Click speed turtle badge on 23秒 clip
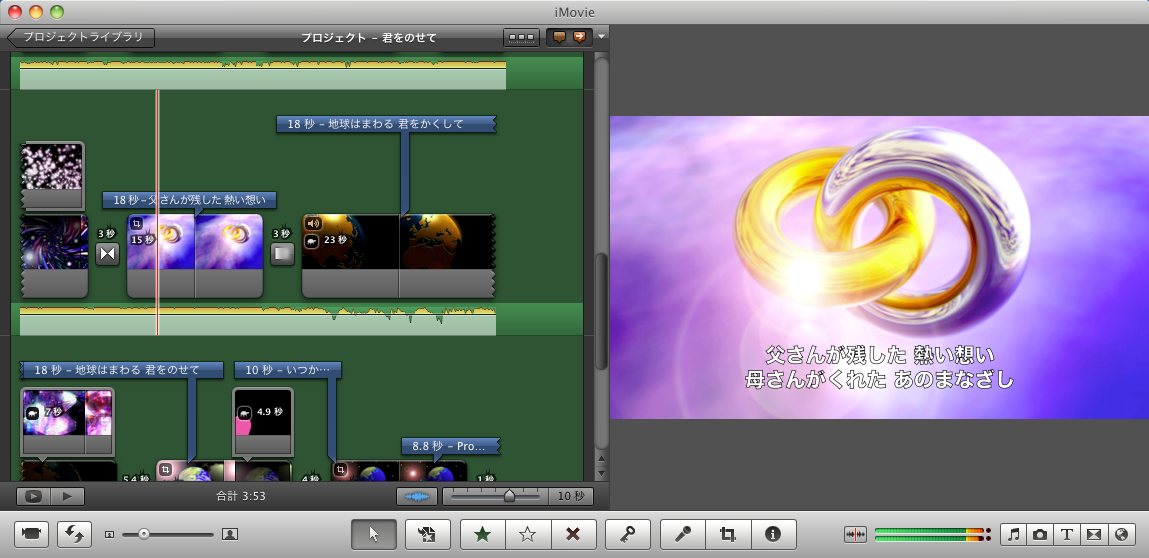The height and width of the screenshot is (558, 1149). click(313, 241)
